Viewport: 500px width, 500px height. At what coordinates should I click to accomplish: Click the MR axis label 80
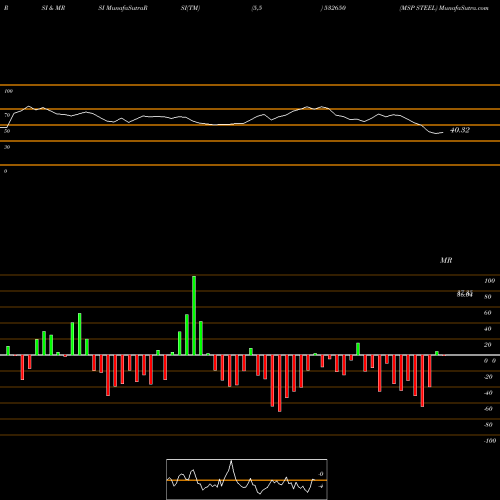click(488, 297)
